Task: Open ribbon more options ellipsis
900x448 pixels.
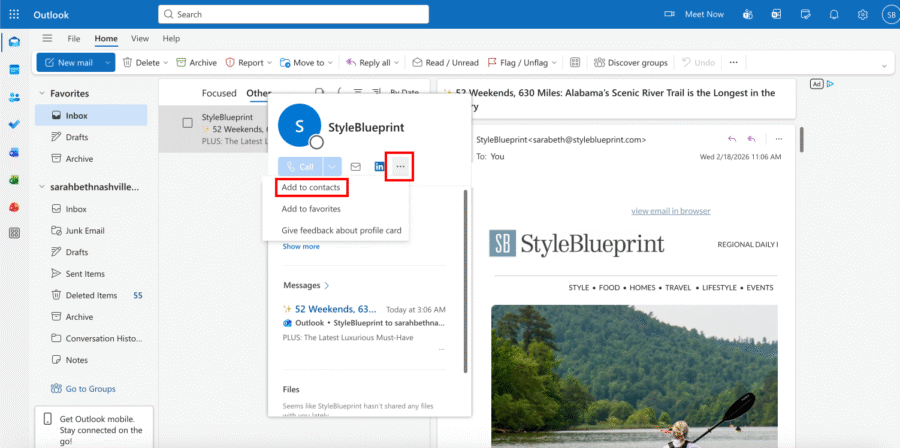Action: (x=733, y=63)
